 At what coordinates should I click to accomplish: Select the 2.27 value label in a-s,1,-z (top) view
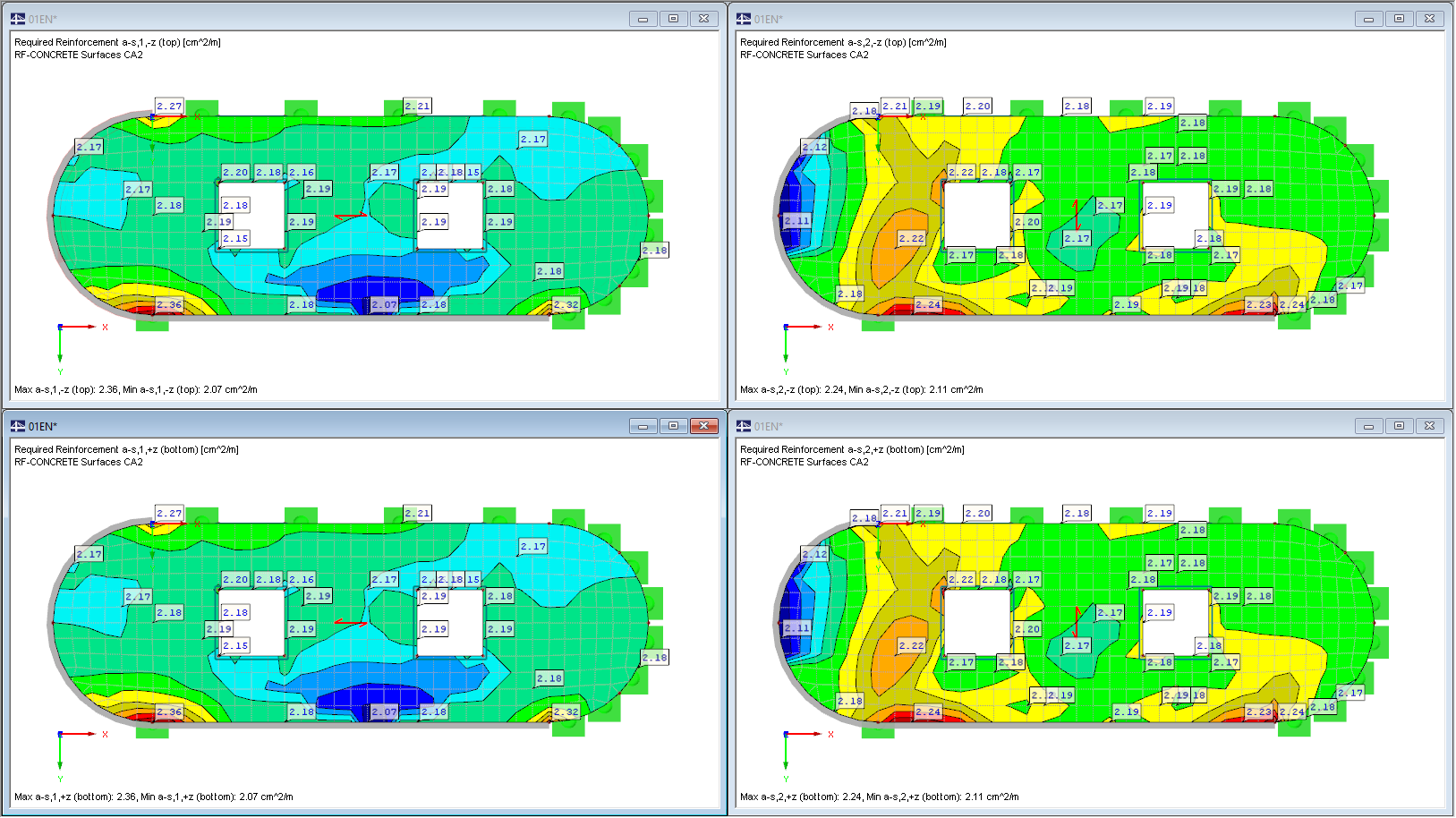tap(169, 107)
